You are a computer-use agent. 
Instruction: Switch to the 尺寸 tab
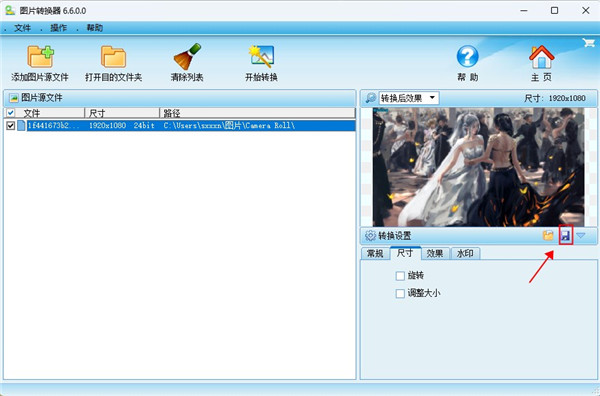405,253
